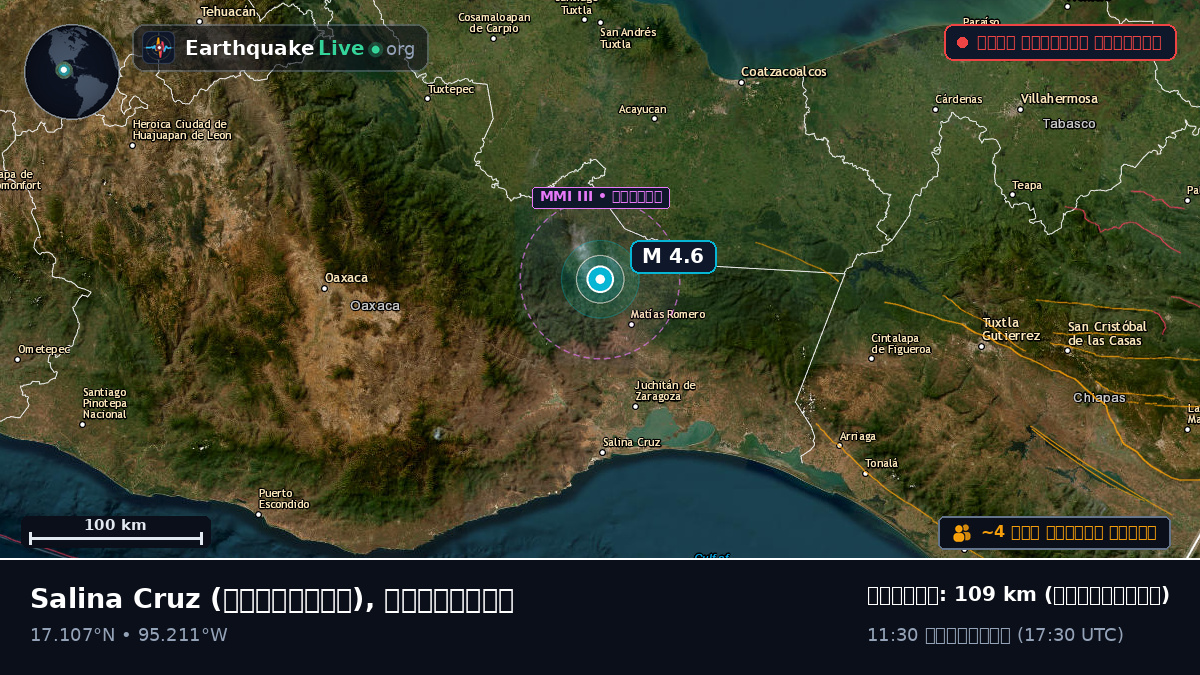Click the 11:30 (17:30 UTC) time text

pyautogui.click(x=995, y=635)
